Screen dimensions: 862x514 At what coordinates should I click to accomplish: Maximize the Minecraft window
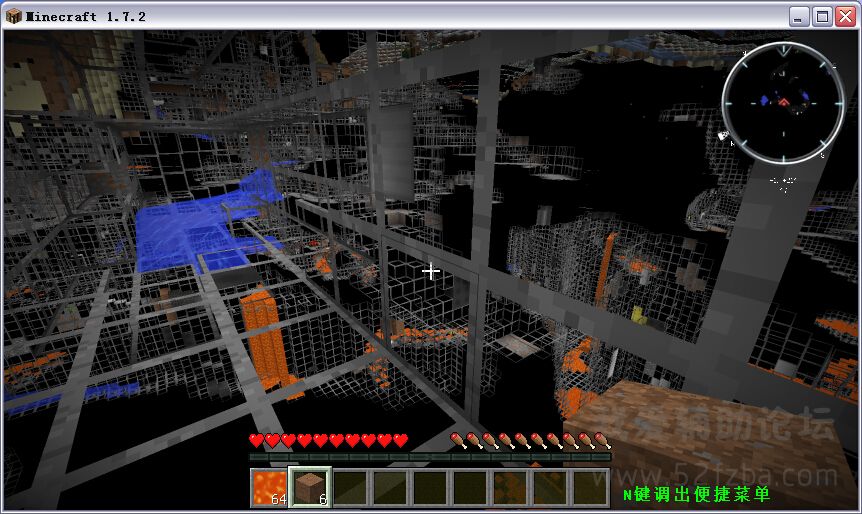(x=822, y=16)
